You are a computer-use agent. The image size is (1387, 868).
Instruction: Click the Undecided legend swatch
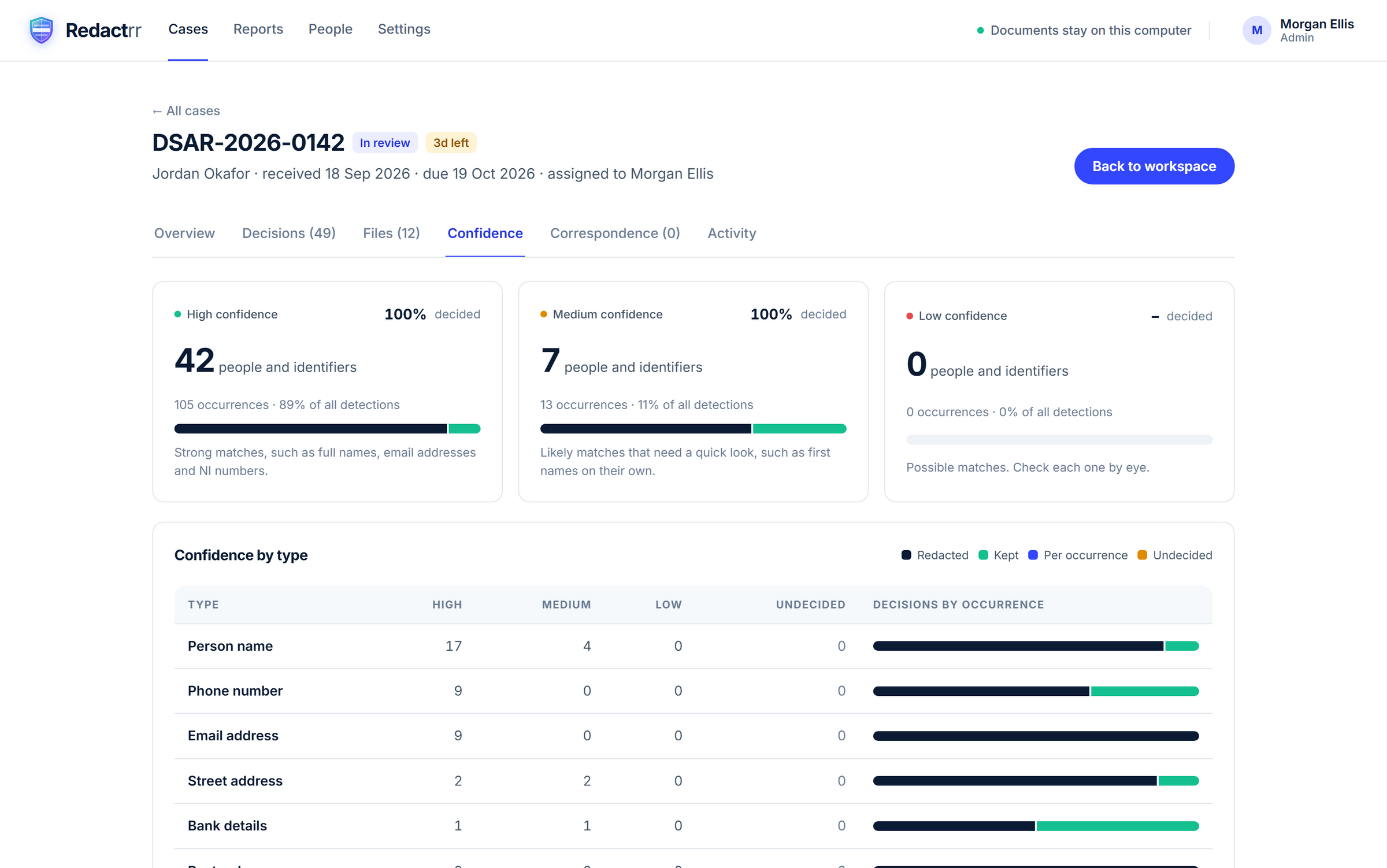[1142, 555]
